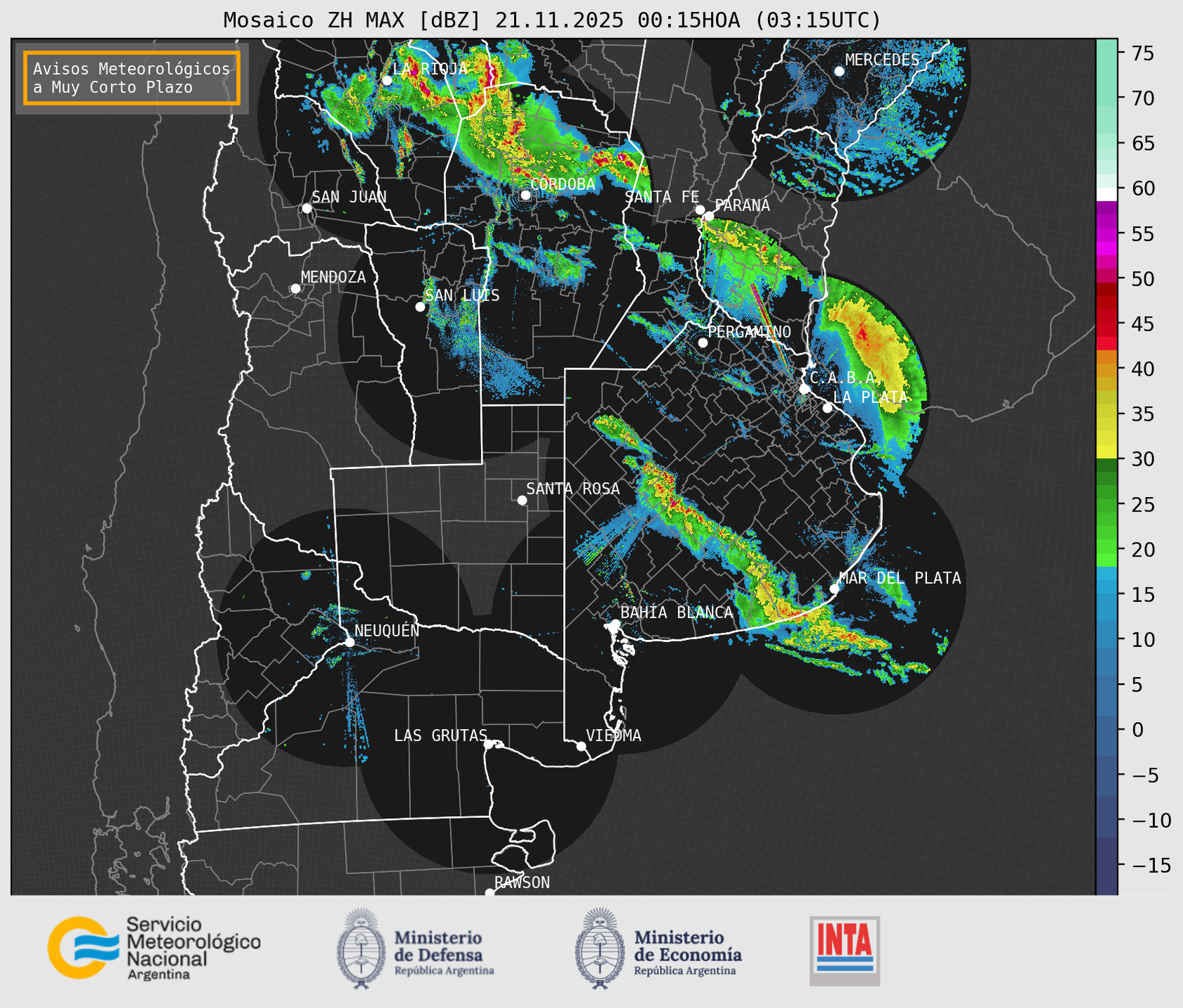Select the Mercedes city dot

(x=839, y=71)
